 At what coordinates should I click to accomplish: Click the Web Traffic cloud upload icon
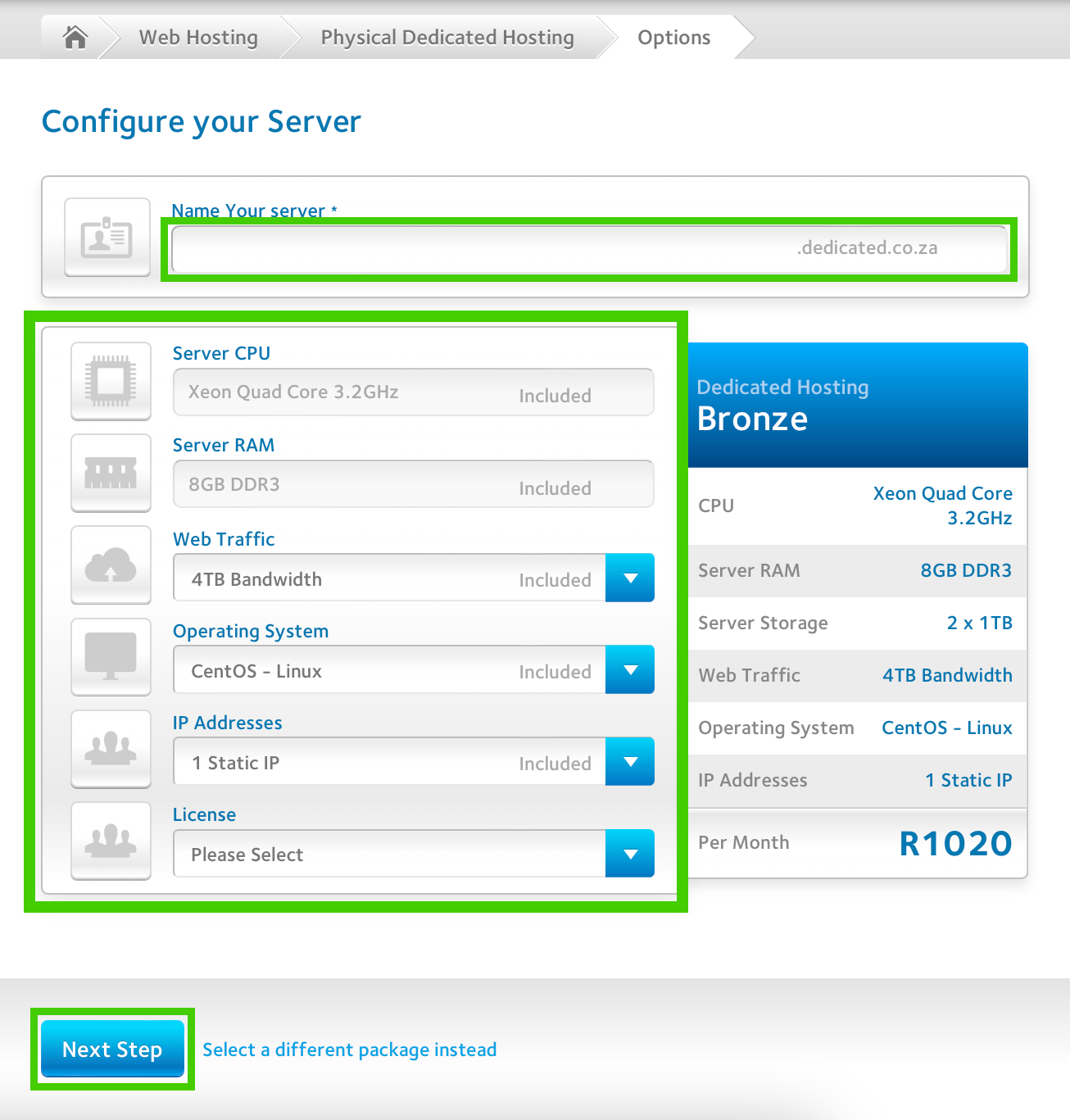[x=111, y=565]
